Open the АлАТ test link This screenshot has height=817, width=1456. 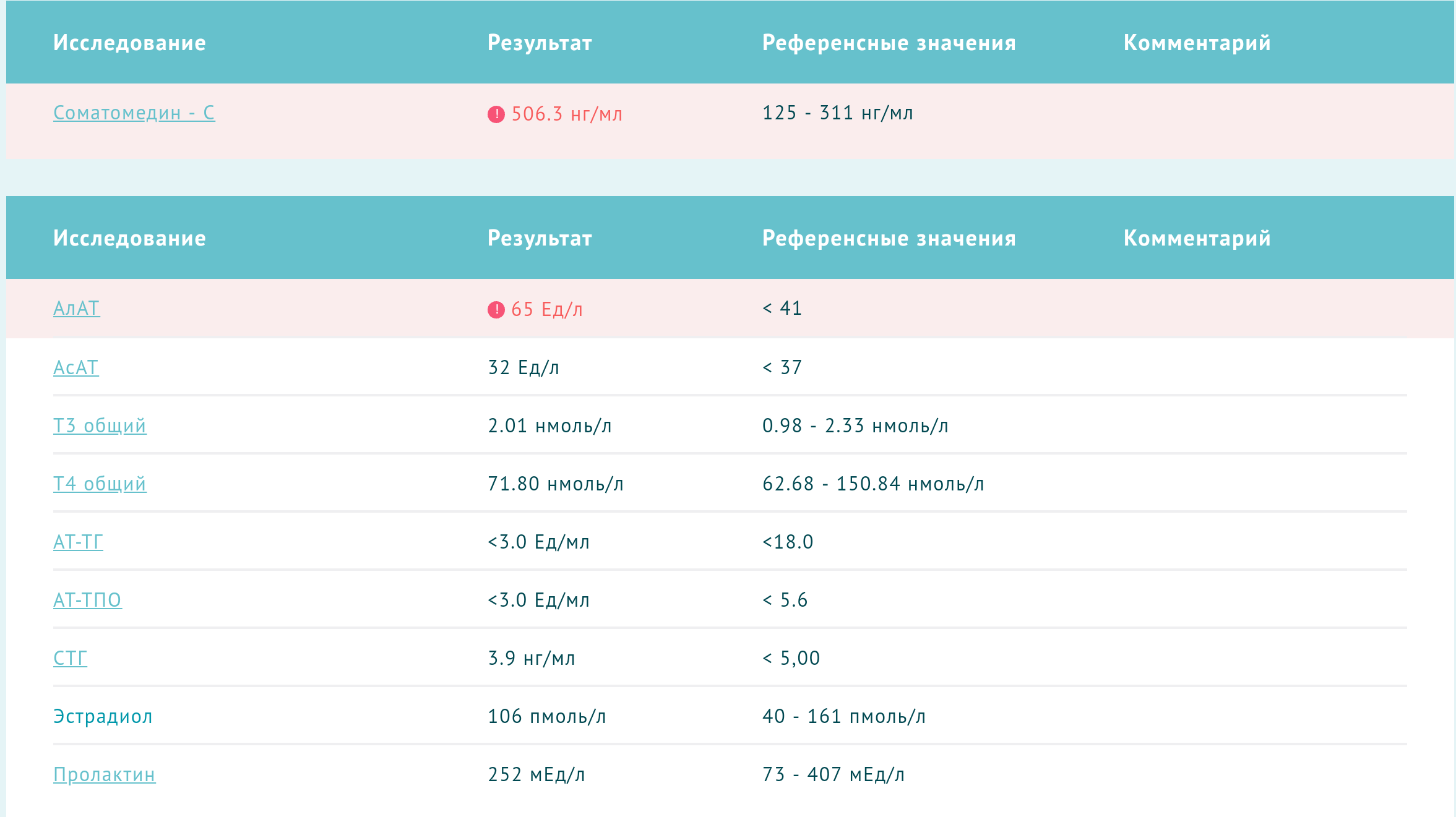[75, 309]
